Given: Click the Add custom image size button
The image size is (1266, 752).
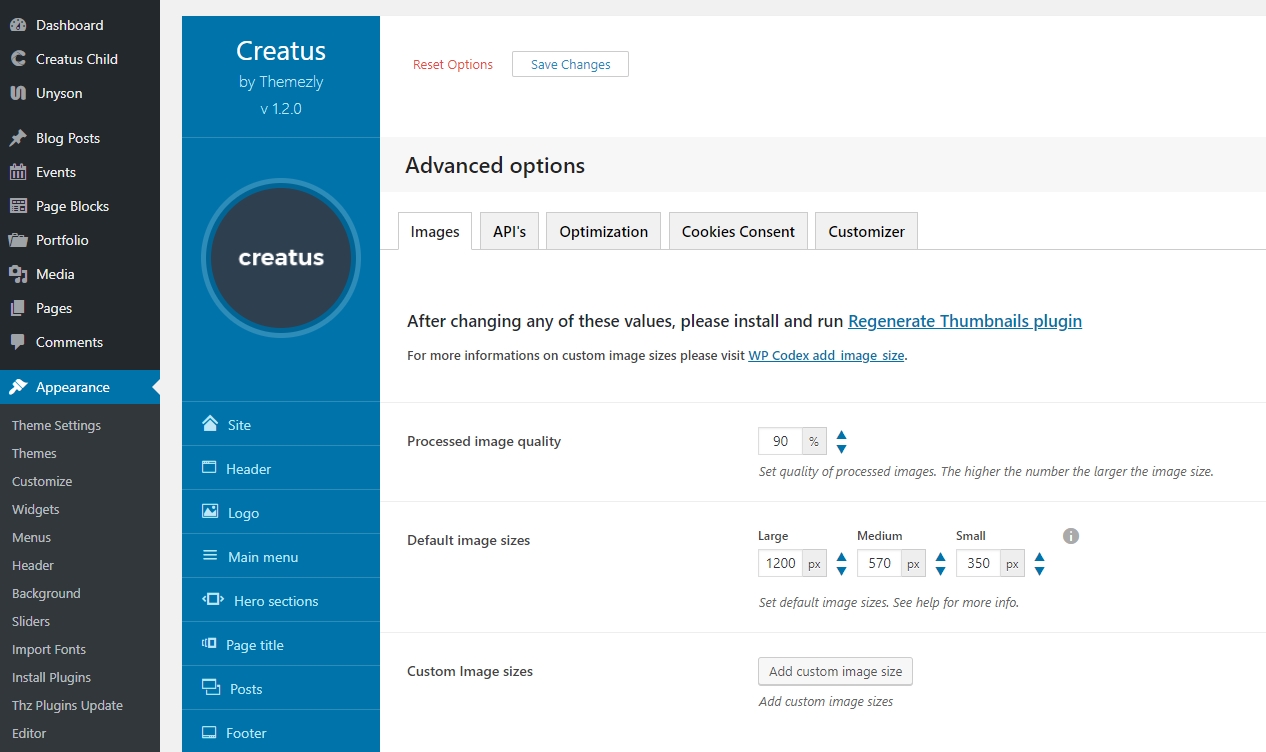Looking at the screenshot, I should [x=835, y=671].
